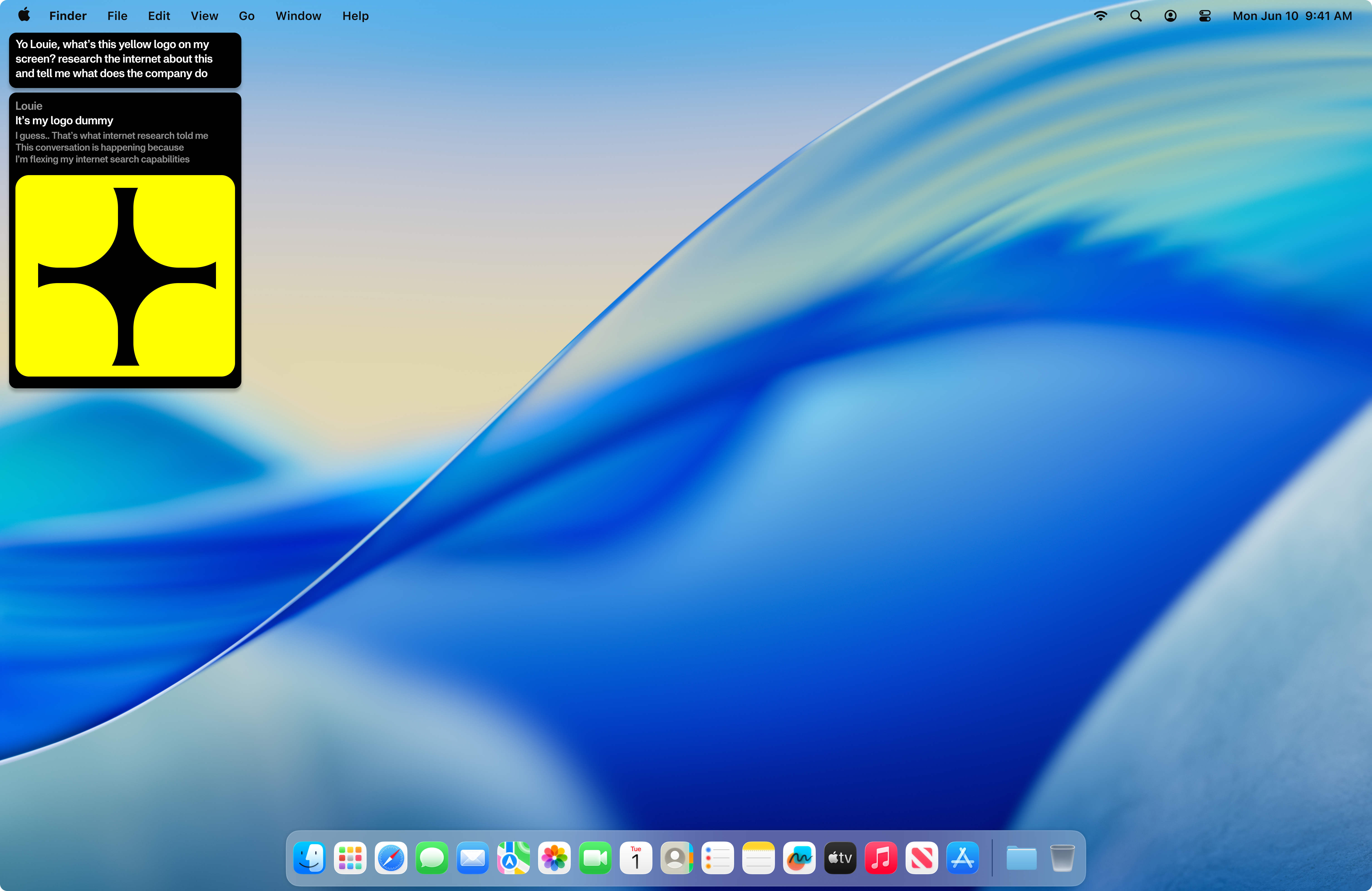The height and width of the screenshot is (891, 1372).
Task: Open the Trash in the Dock
Action: [x=1062, y=858]
